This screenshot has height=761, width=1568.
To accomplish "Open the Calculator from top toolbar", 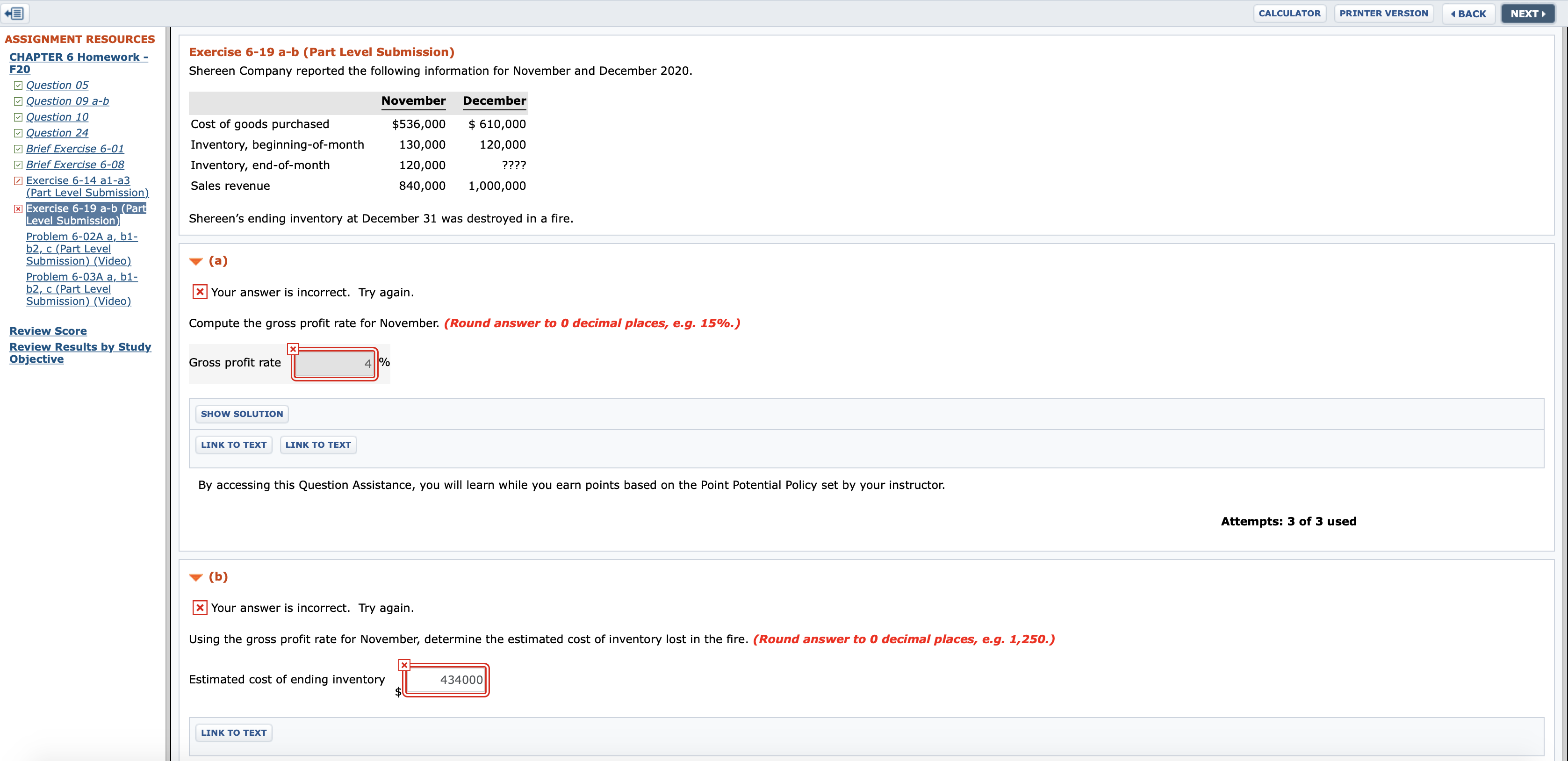I will coord(1289,14).
